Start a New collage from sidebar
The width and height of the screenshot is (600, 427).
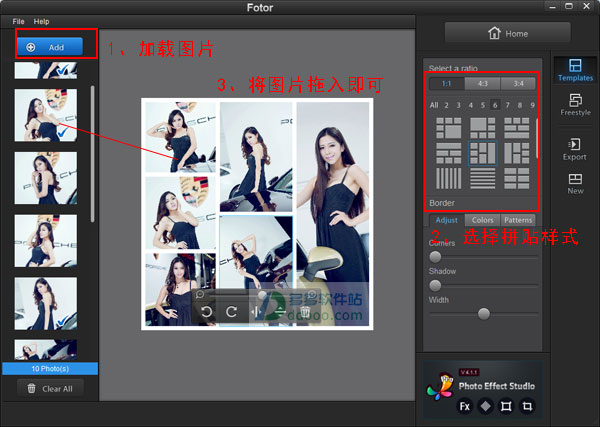tap(575, 183)
